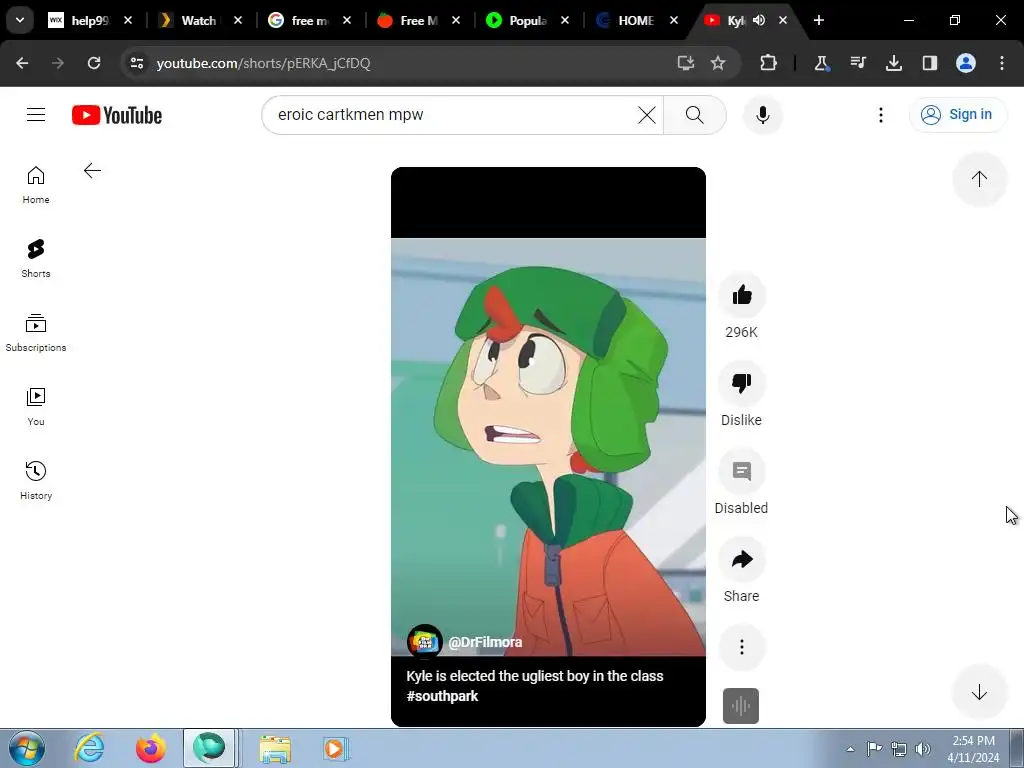Switch to the Popula tab
This screenshot has width=1024, height=768.
(526, 21)
